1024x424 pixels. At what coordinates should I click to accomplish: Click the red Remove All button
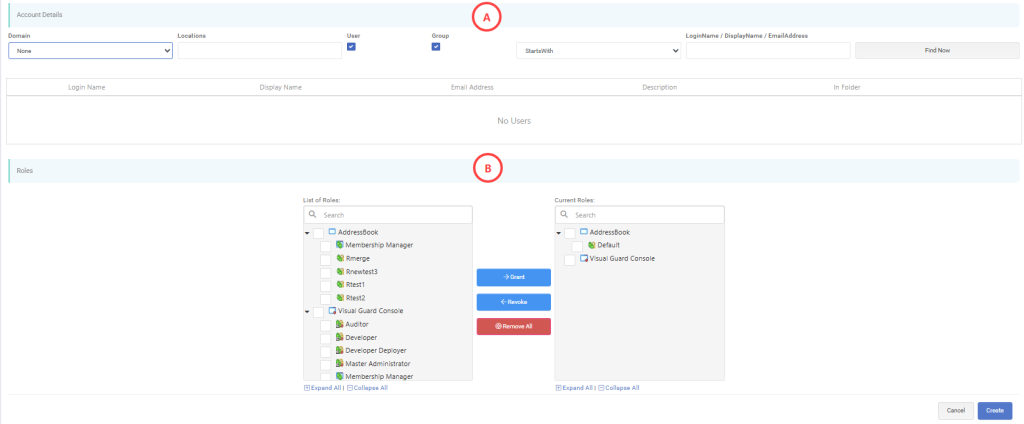pos(514,326)
